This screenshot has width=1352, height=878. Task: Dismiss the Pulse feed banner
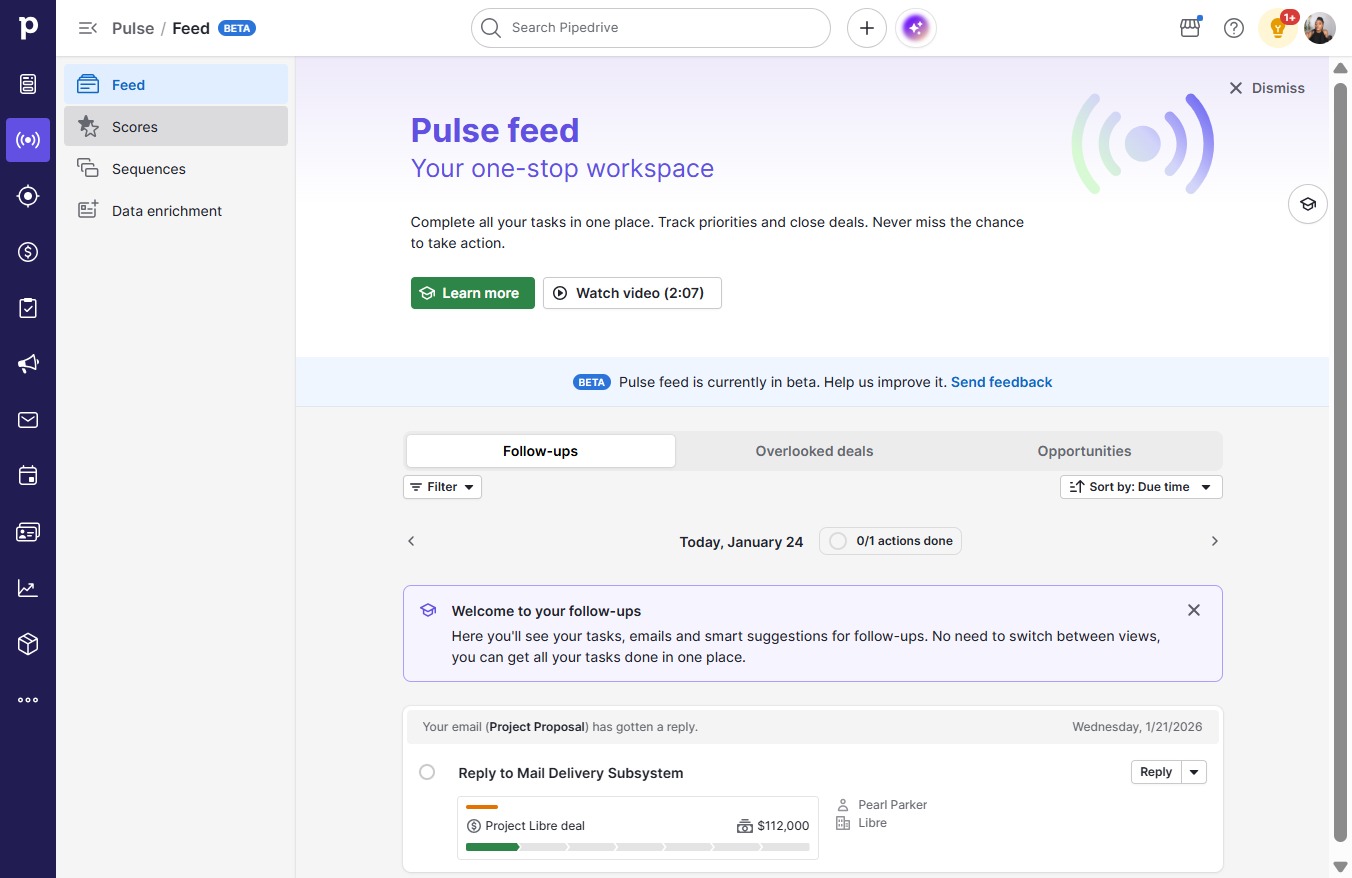click(x=1267, y=88)
